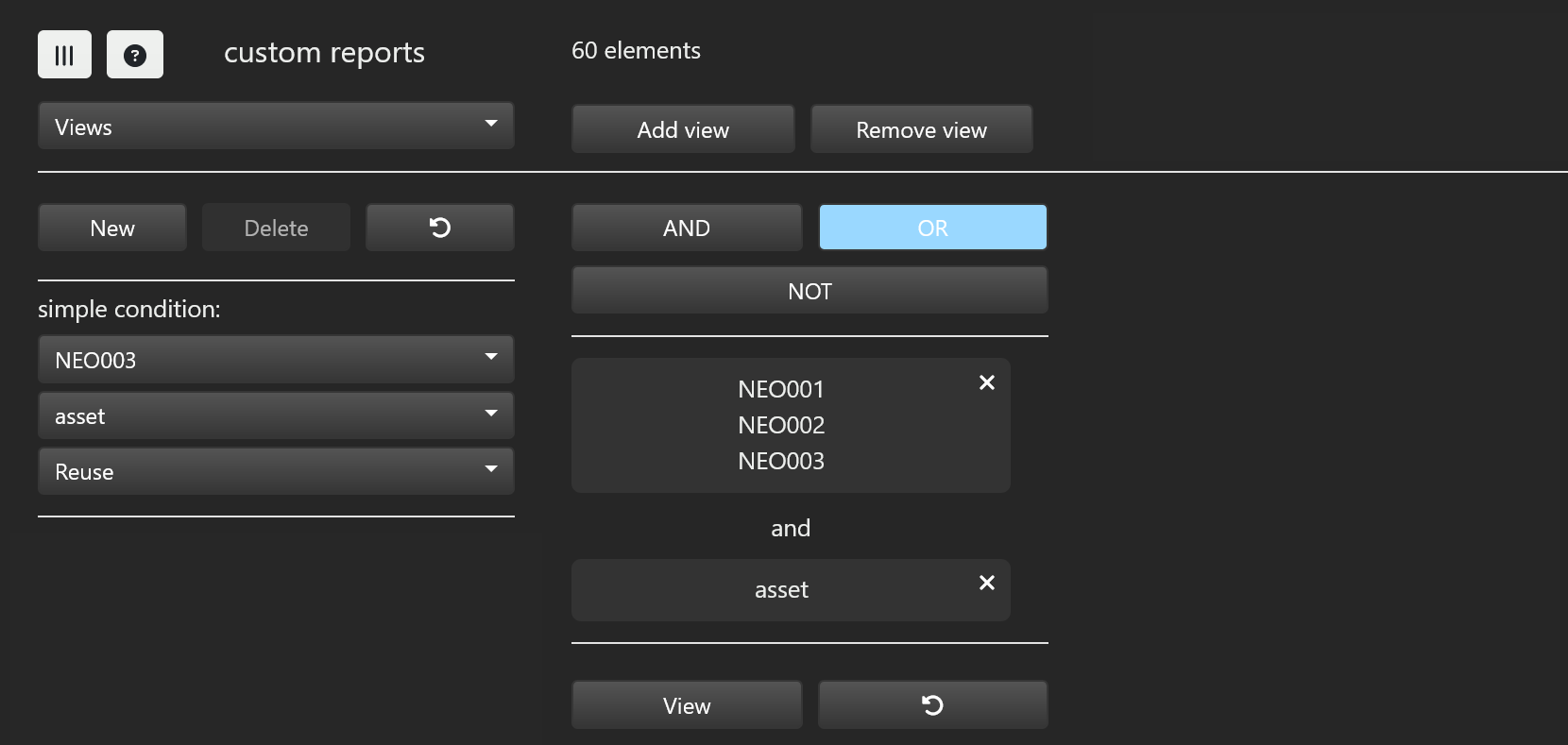
Task: Toggle the NOT operator
Action: tap(810, 291)
